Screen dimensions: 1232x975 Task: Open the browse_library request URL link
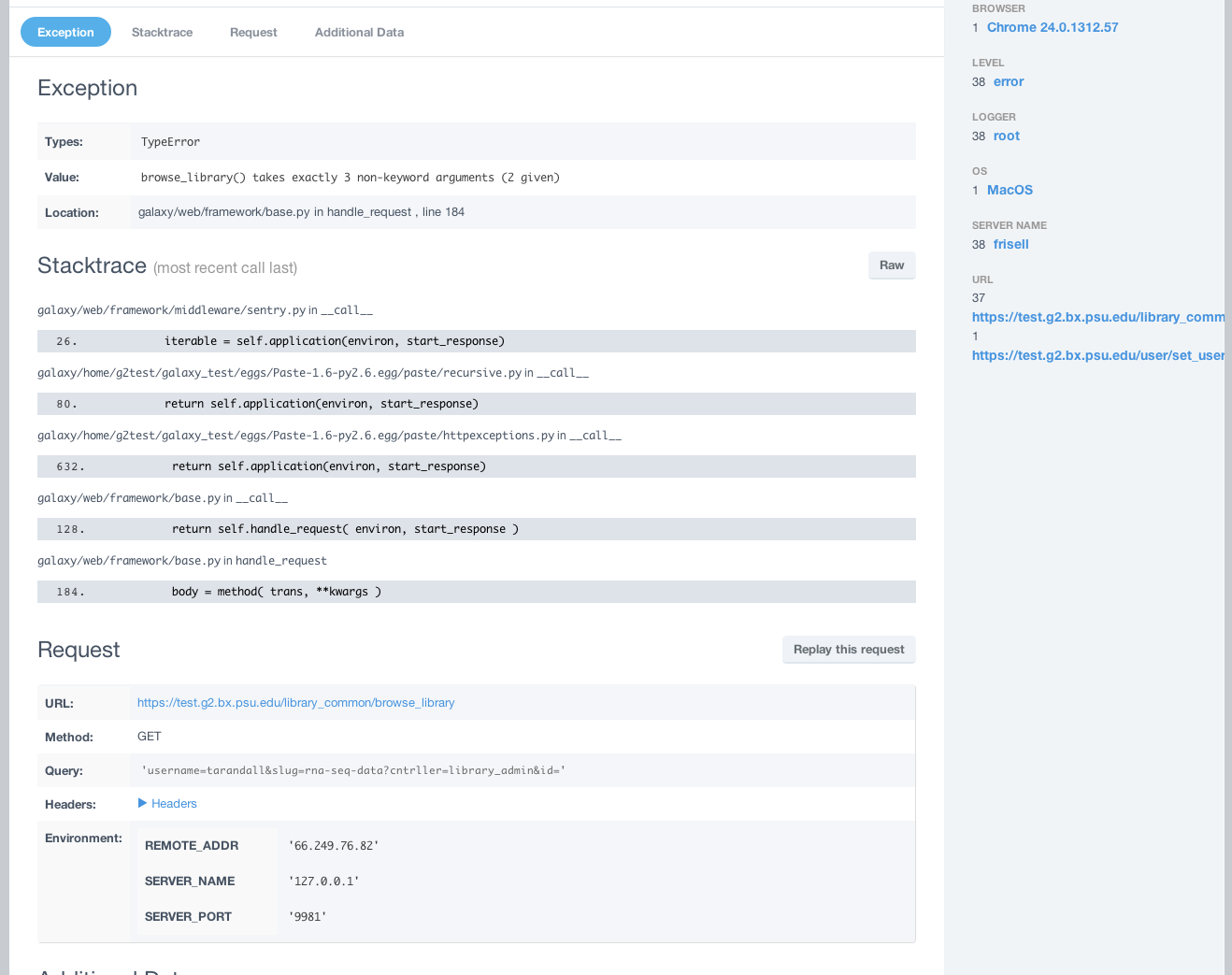[x=295, y=703]
